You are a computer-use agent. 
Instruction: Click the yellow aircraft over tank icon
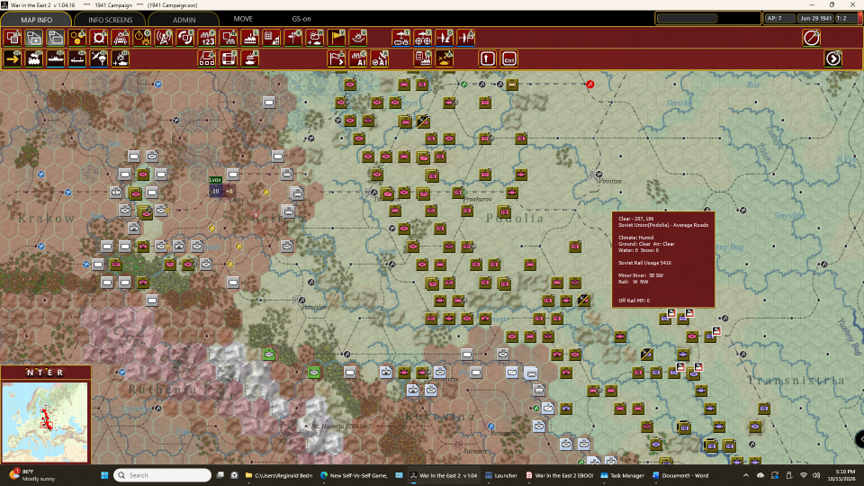(x=444, y=58)
